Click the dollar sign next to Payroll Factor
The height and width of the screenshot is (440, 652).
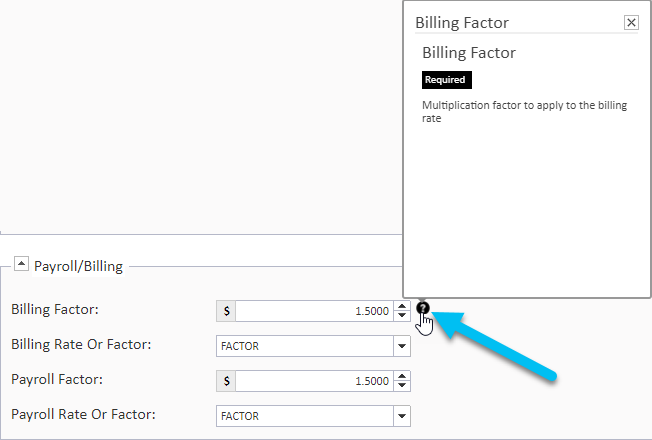point(226,381)
